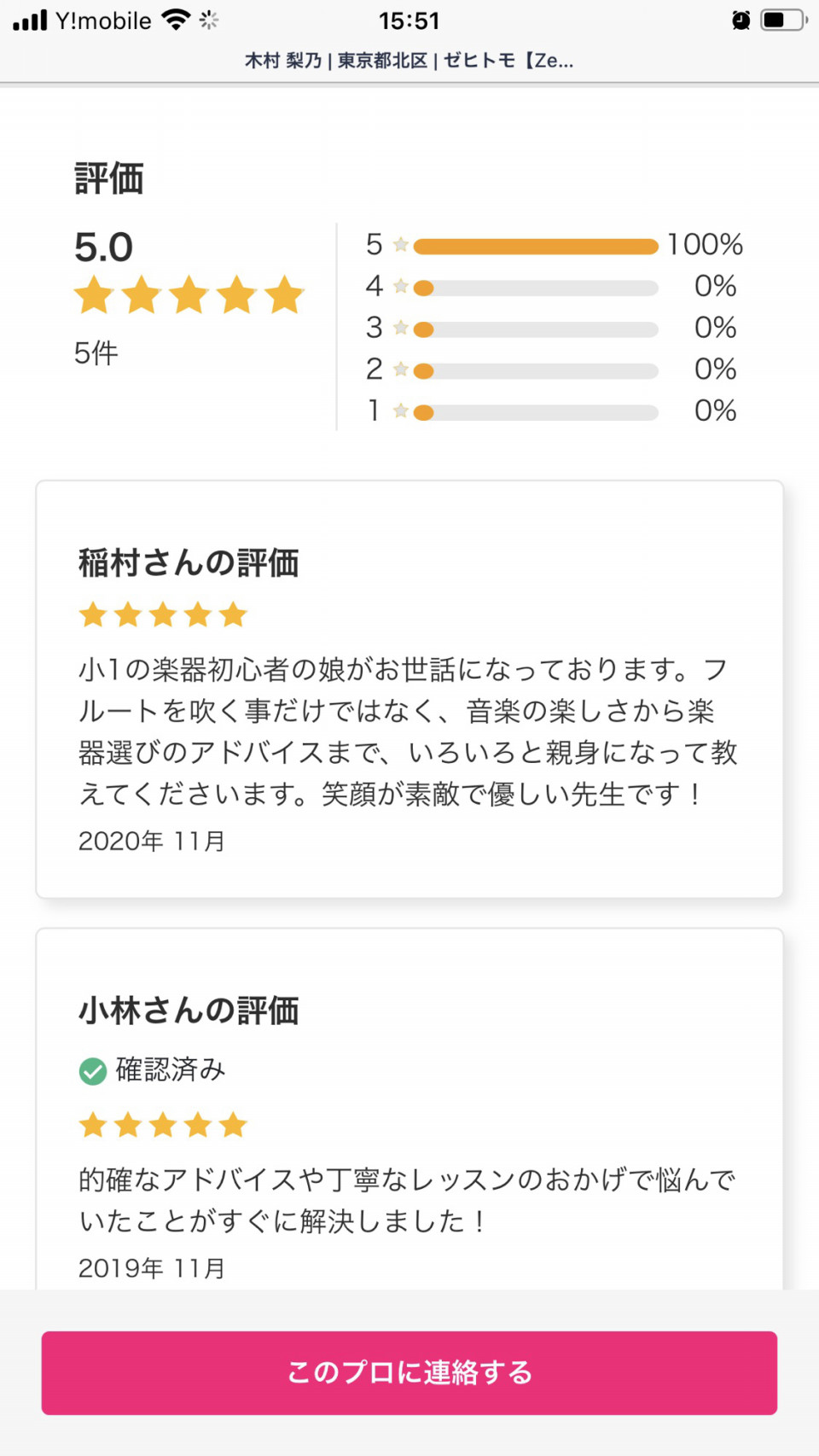Tap the cellular signal bars icon
Viewport: 819px width, 1456px height.
(x=30, y=20)
